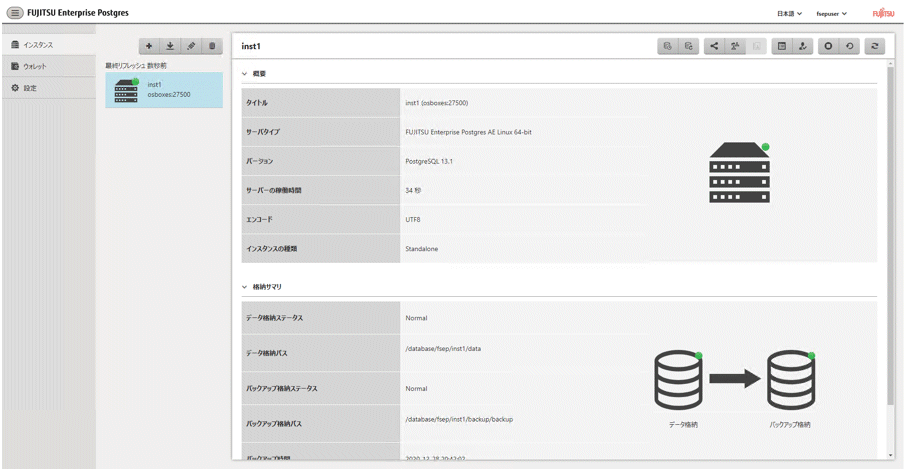
Task: Click the データ格納パス row label
Action: click(267, 353)
